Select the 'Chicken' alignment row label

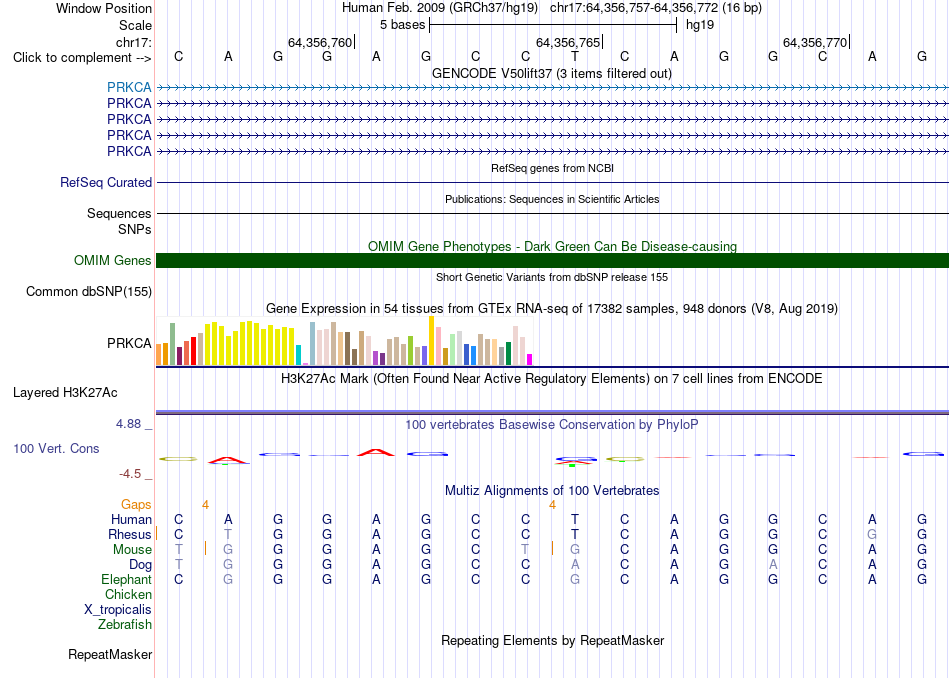pyautogui.click(x=128, y=594)
